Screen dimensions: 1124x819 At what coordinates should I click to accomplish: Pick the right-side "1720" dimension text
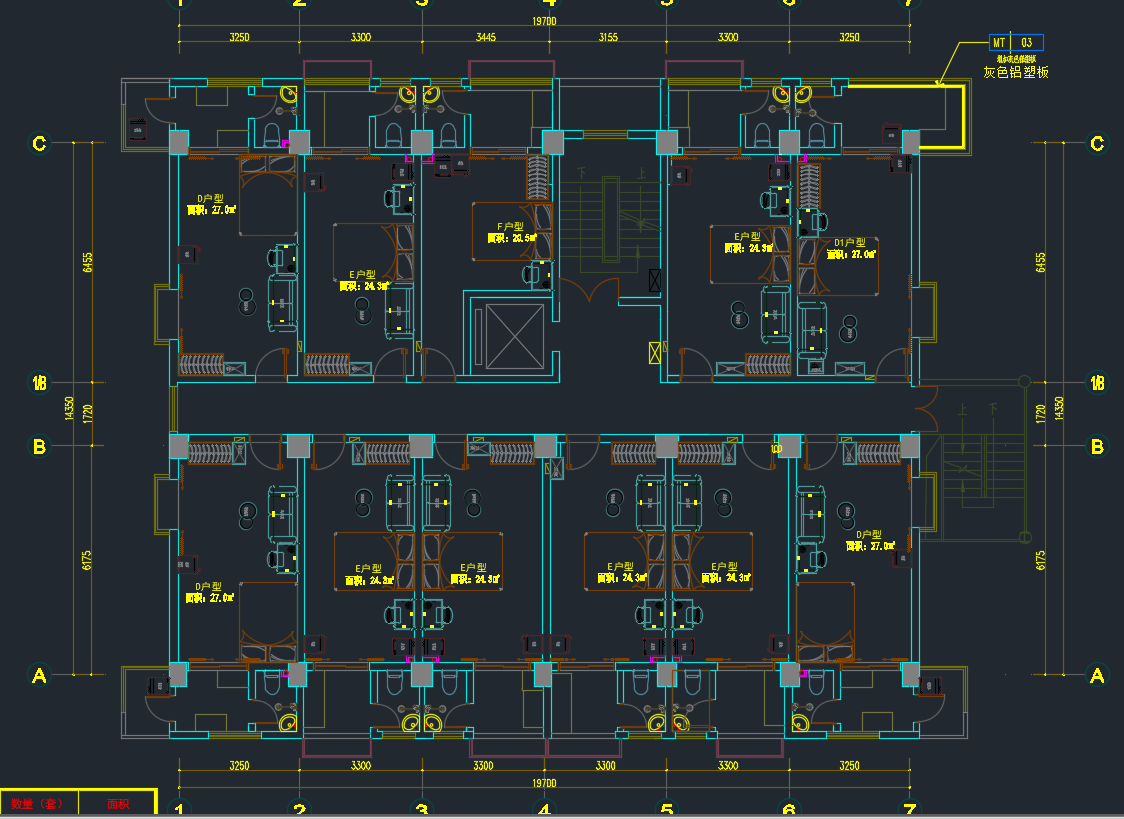[1041, 414]
